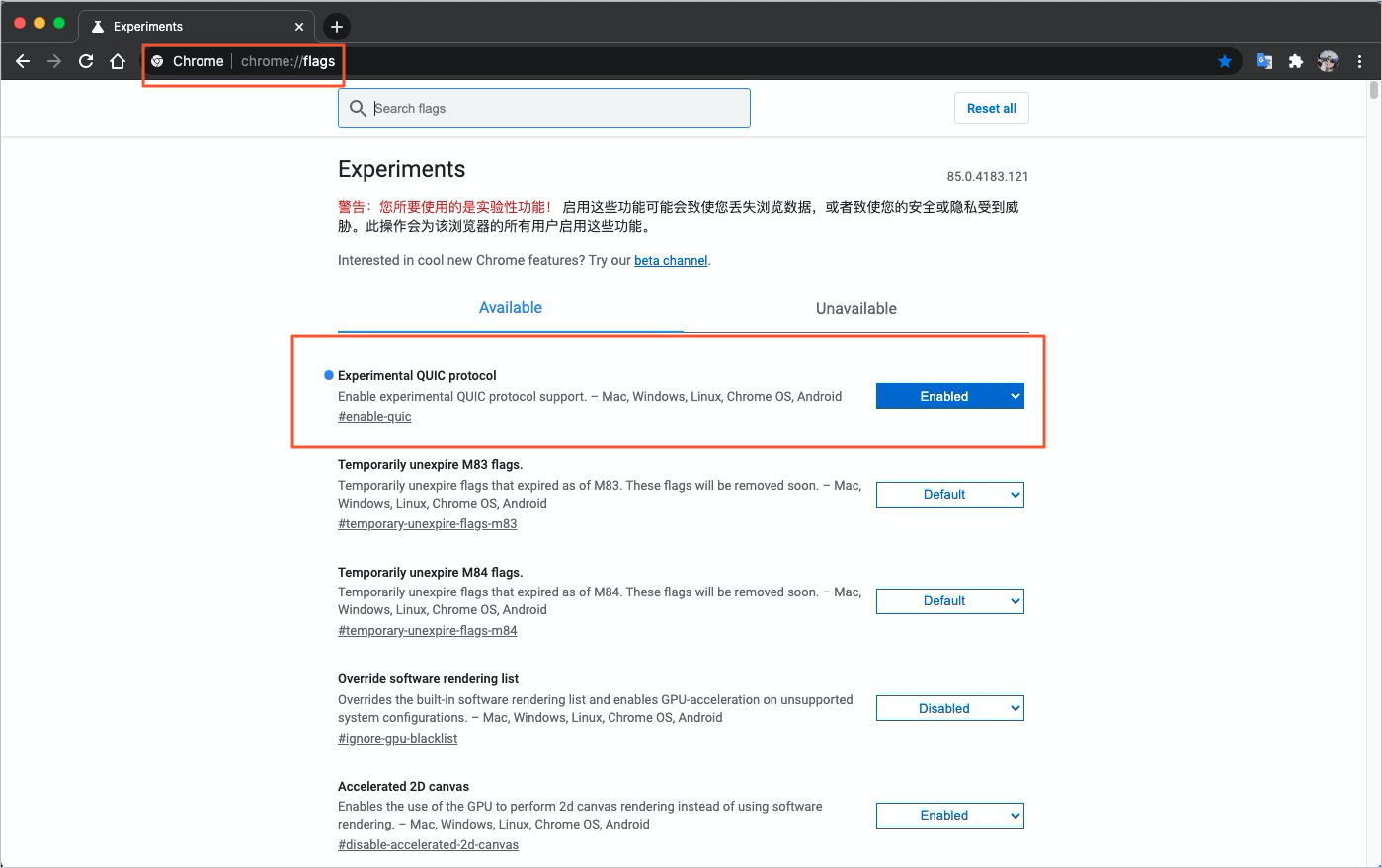The width and height of the screenshot is (1382, 868).
Task: Select the Experiments browser tab
Action: click(x=198, y=27)
